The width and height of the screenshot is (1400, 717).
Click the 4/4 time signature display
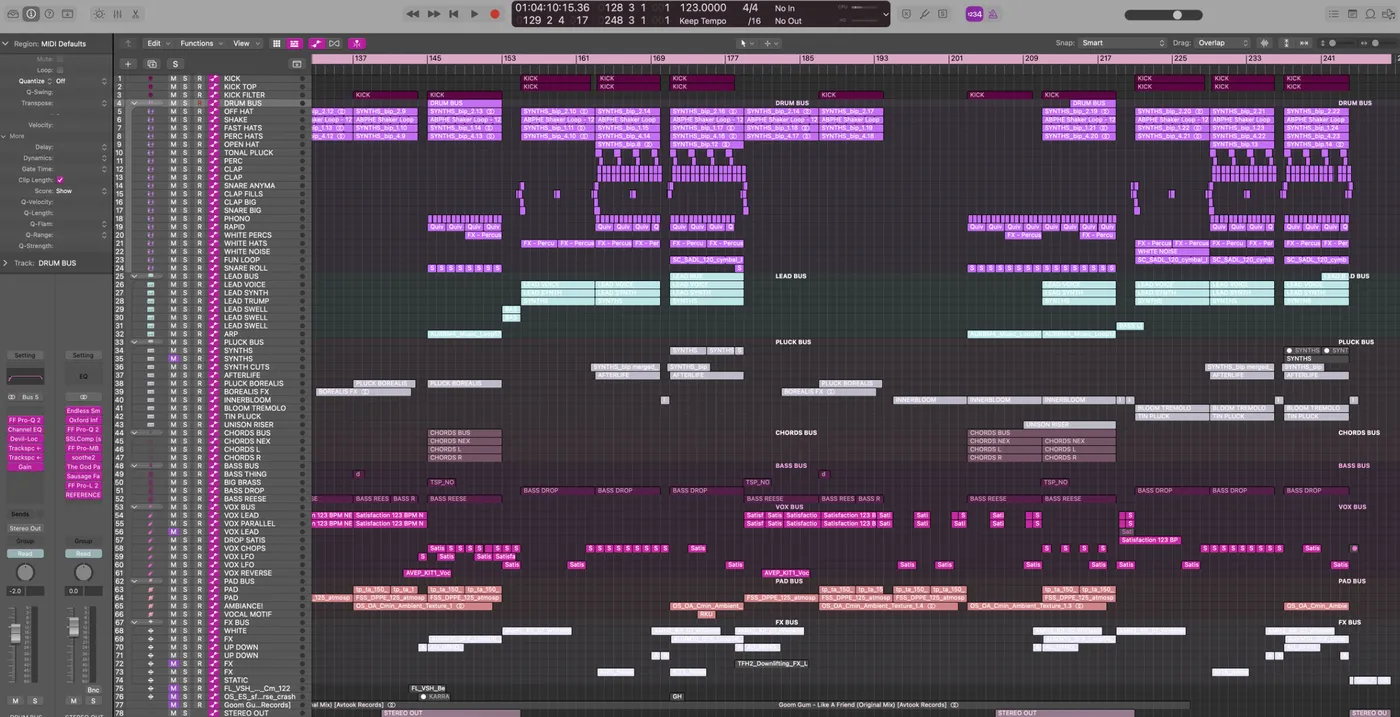point(749,8)
